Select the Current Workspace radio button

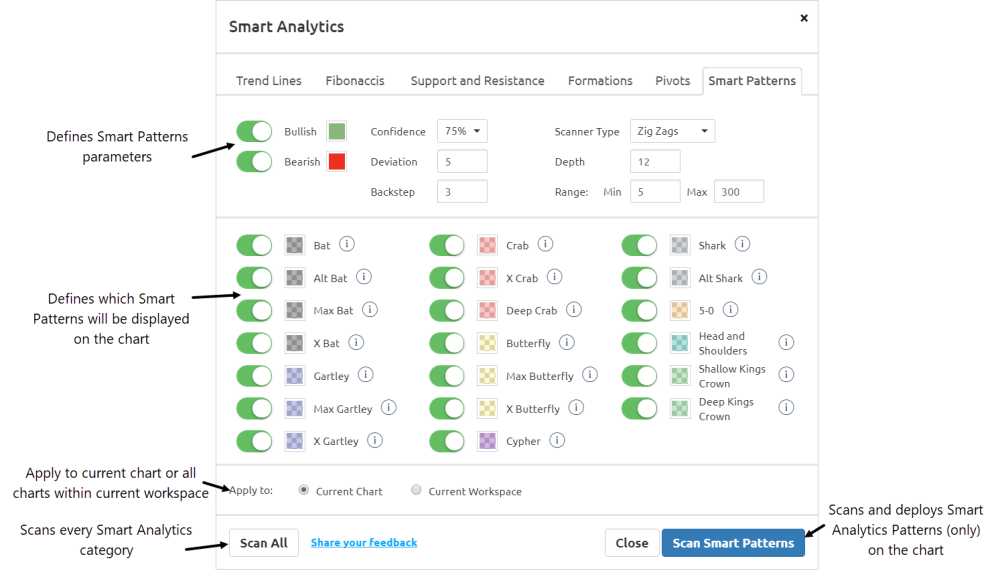[x=416, y=490]
